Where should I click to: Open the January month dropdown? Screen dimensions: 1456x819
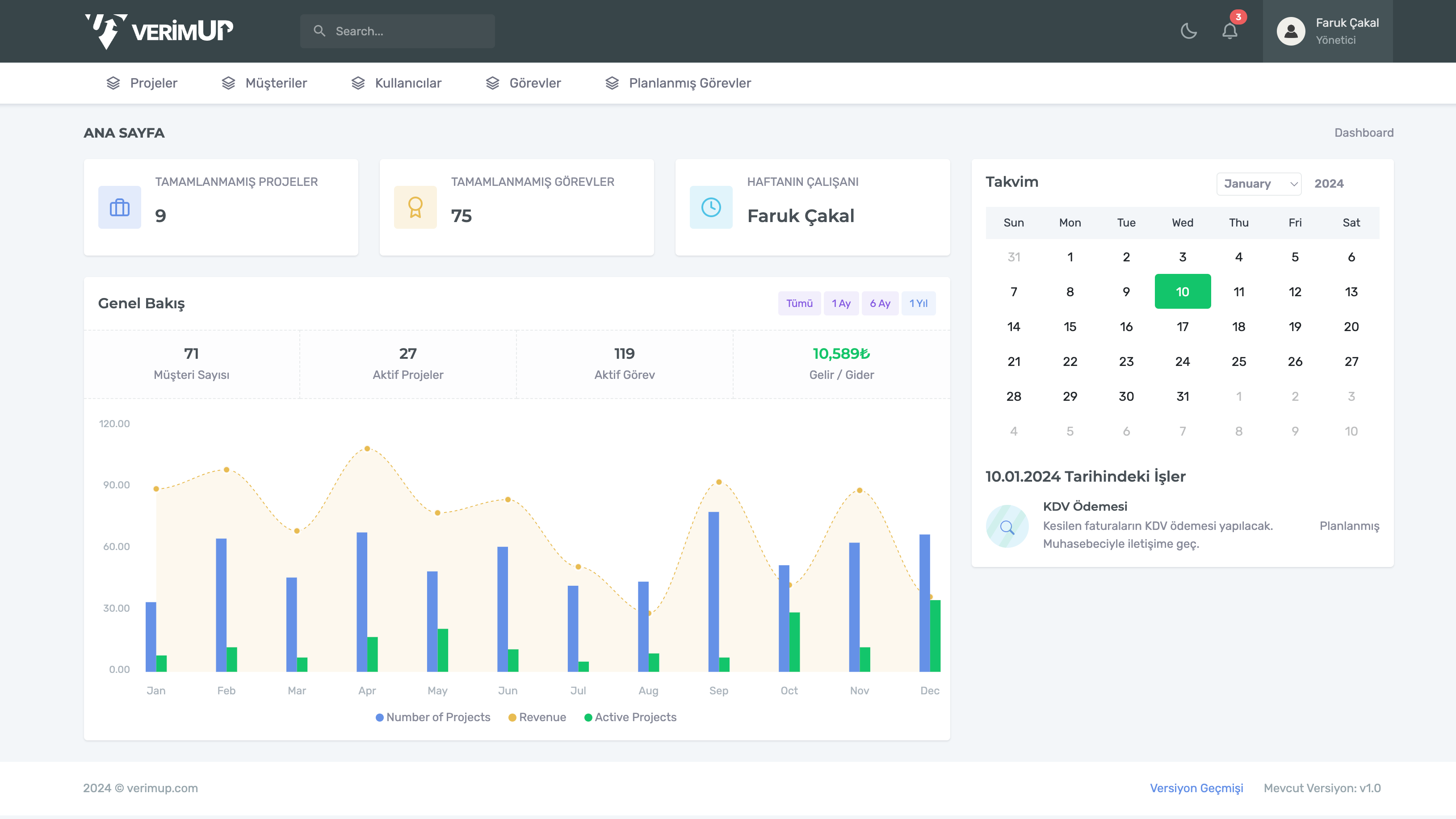pyautogui.click(x=1259, y=184)
